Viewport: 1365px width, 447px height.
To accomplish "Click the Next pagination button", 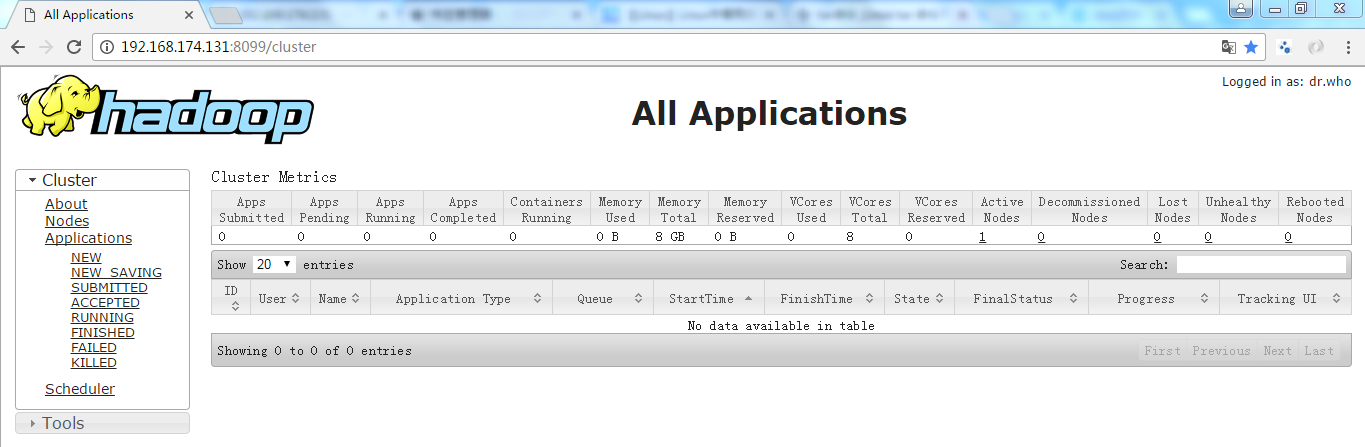I will pos(1277,351).
